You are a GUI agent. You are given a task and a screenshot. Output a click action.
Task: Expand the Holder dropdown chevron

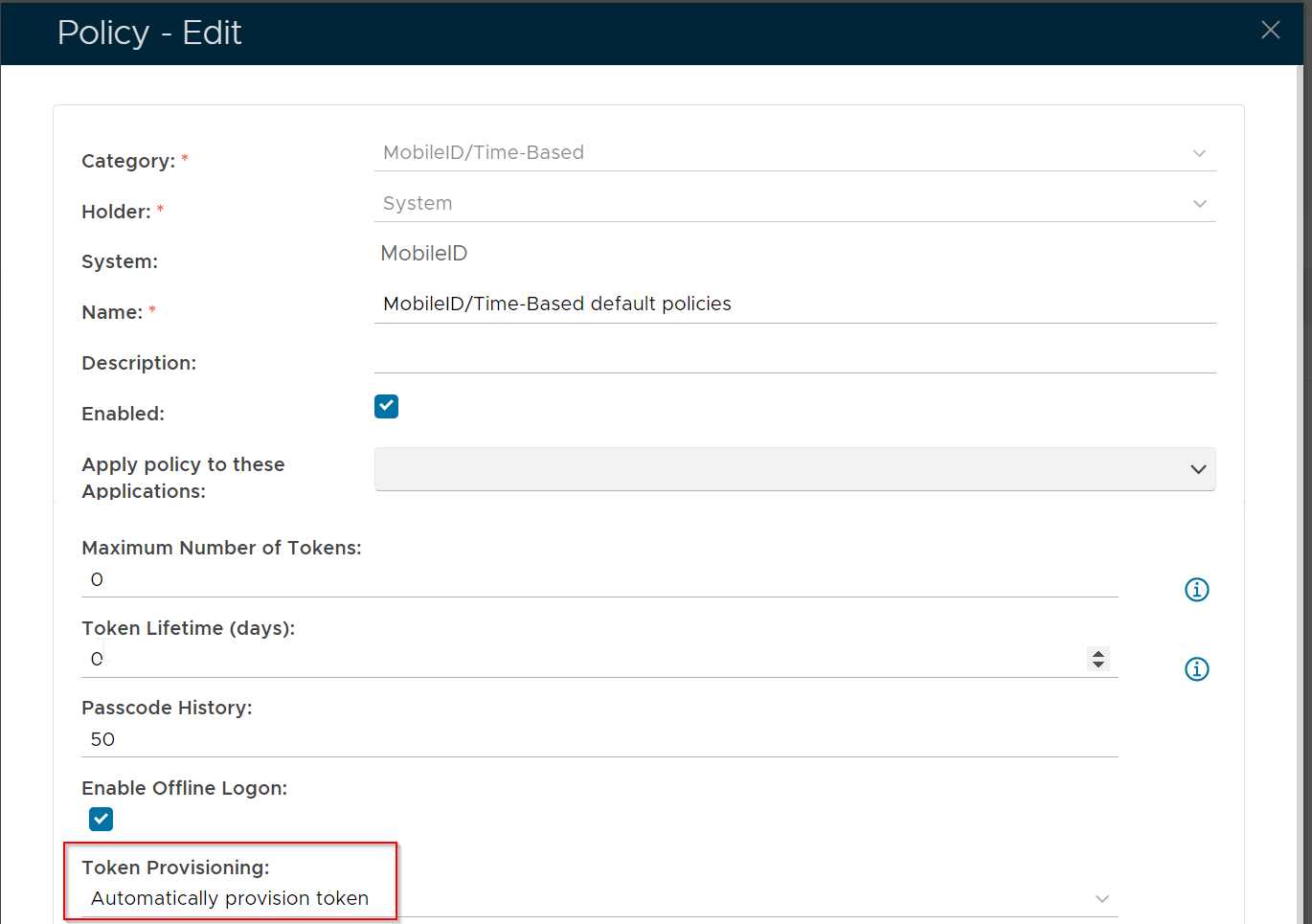(x=1199, y=204)
